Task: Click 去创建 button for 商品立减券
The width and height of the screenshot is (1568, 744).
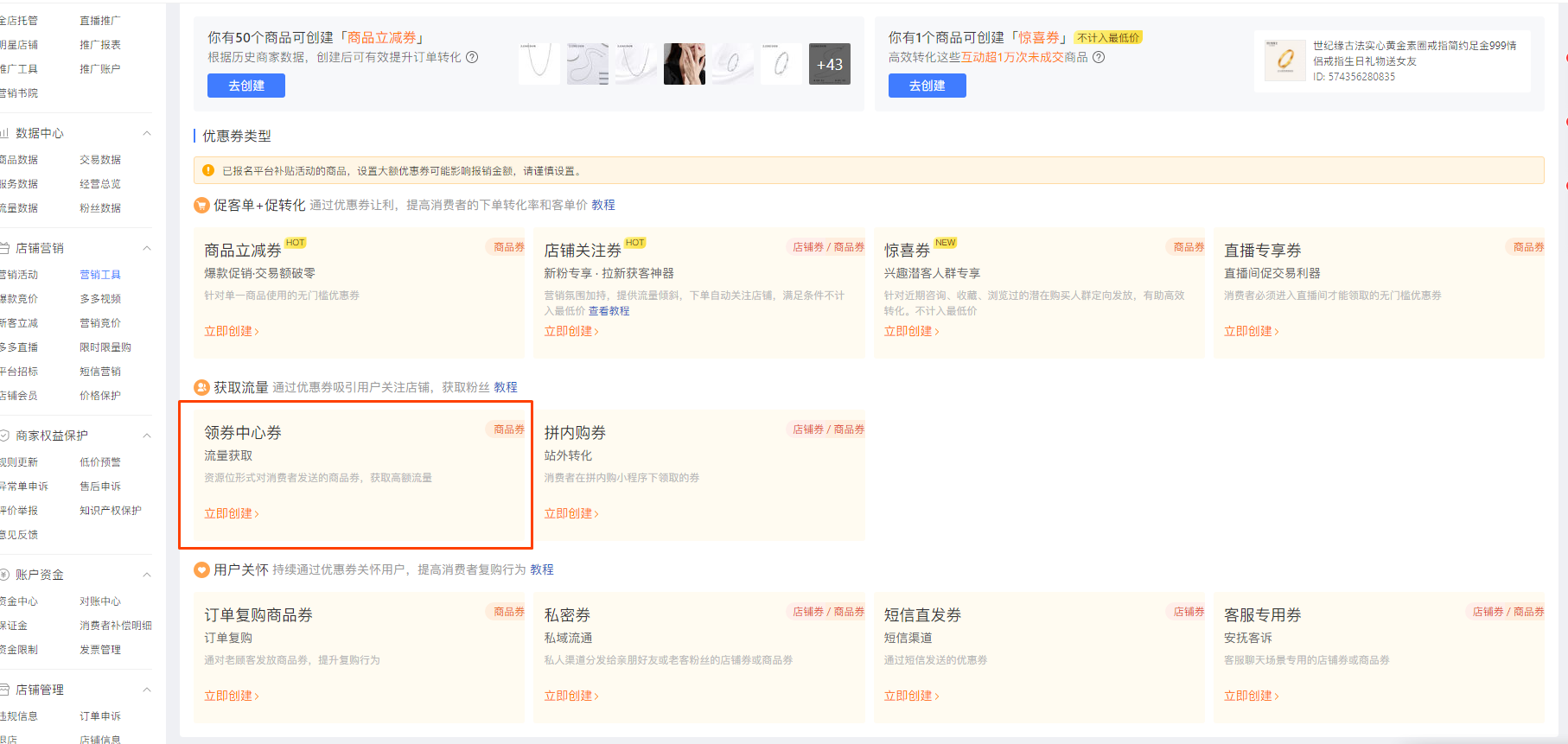Action: point(245,86)
